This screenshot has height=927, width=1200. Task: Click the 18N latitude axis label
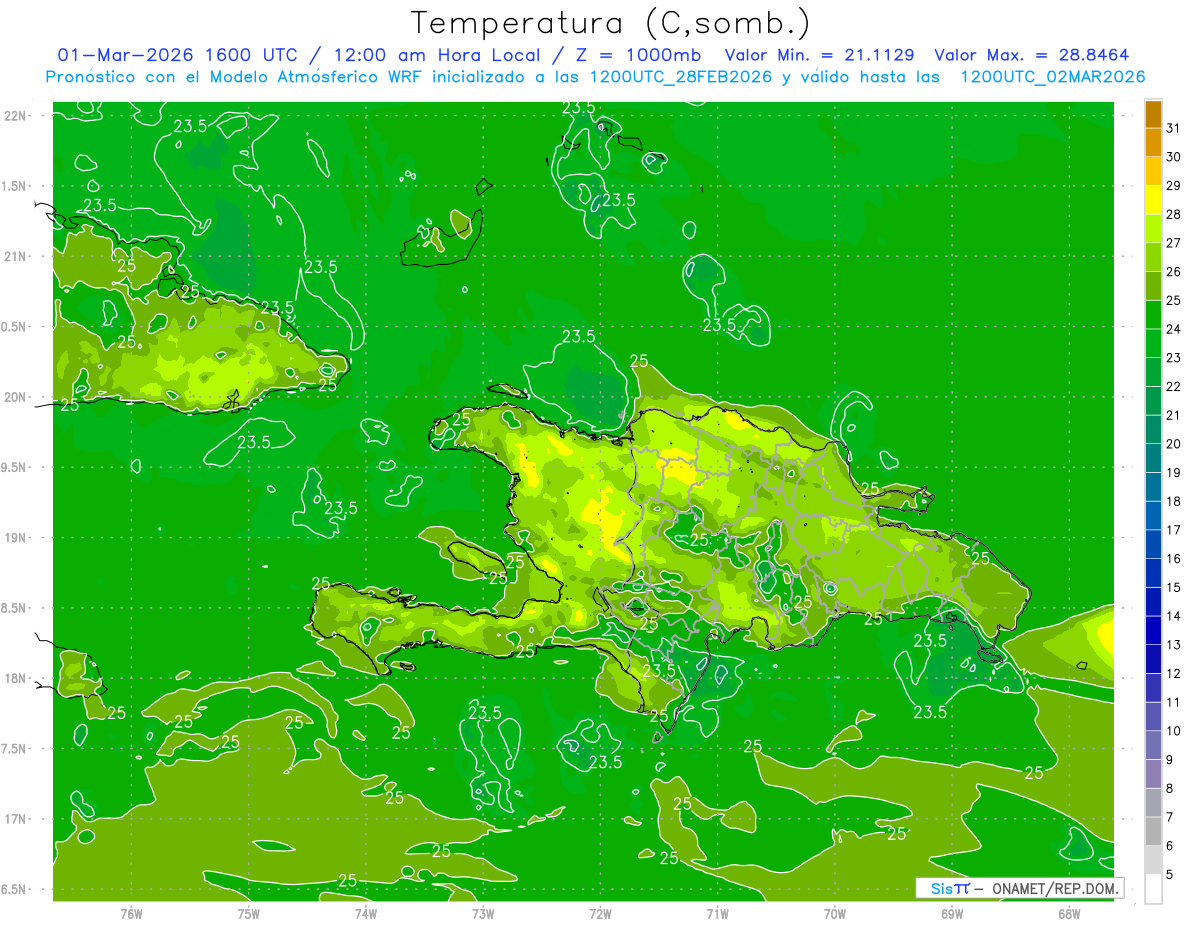pyautogui.click(x=15, y=678)
